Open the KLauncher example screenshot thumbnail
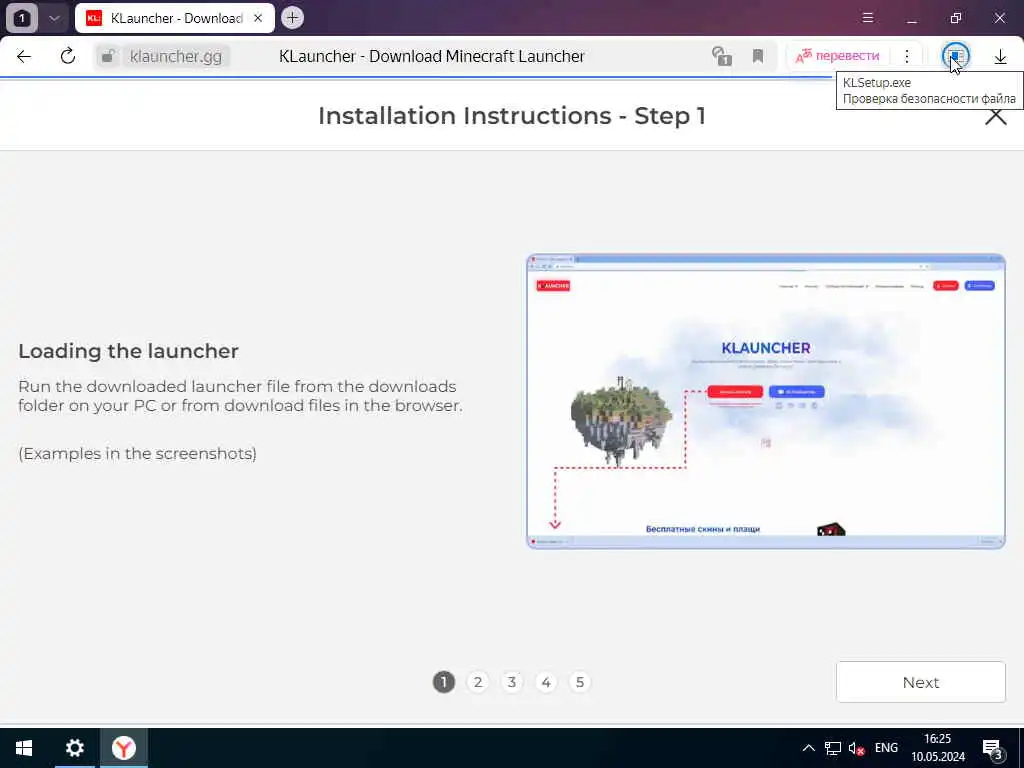The width and height of the screenshot is (1024, 768). coord(766,402)
